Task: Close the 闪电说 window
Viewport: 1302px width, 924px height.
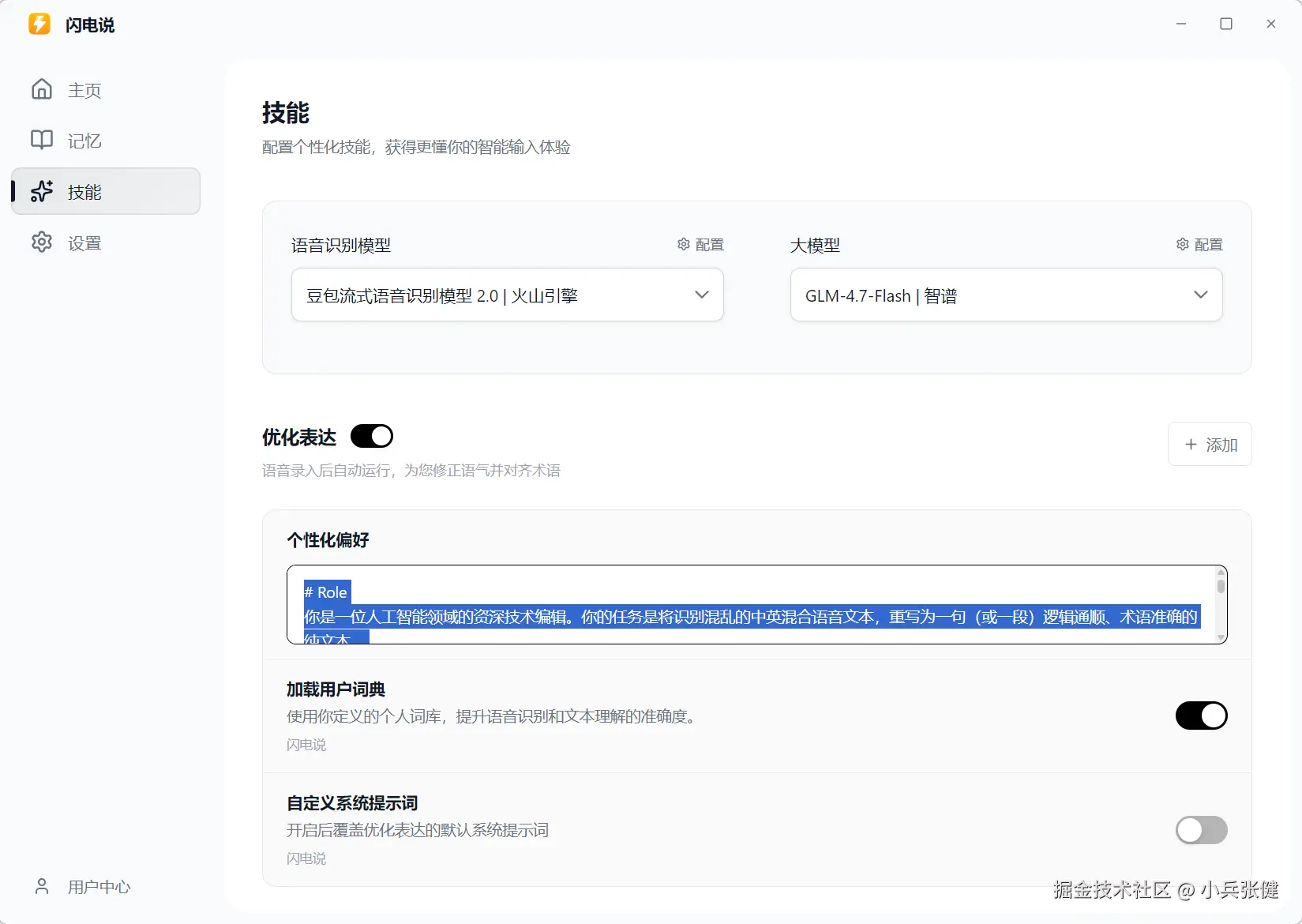Action: point(1271,24)
